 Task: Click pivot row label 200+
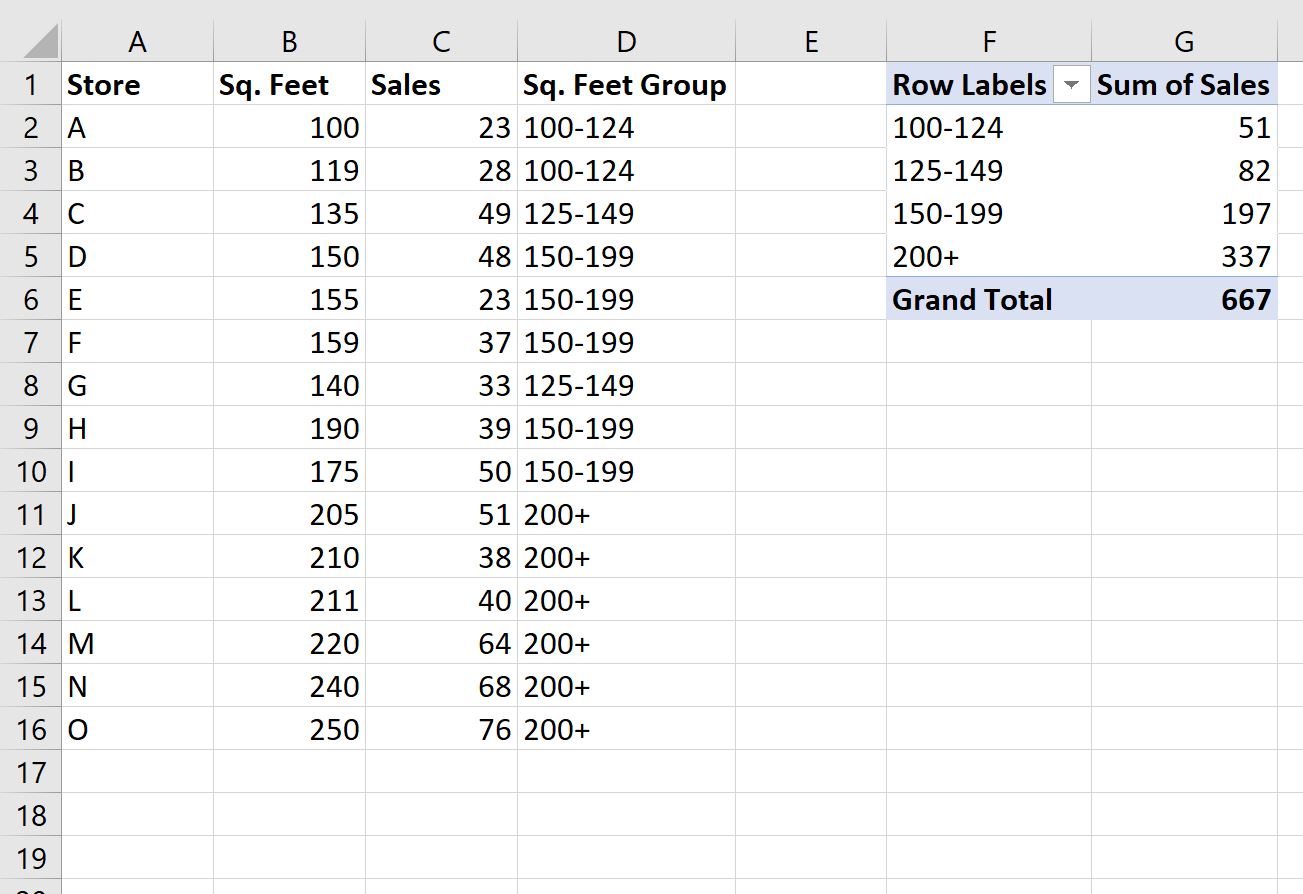click(989, 257)
